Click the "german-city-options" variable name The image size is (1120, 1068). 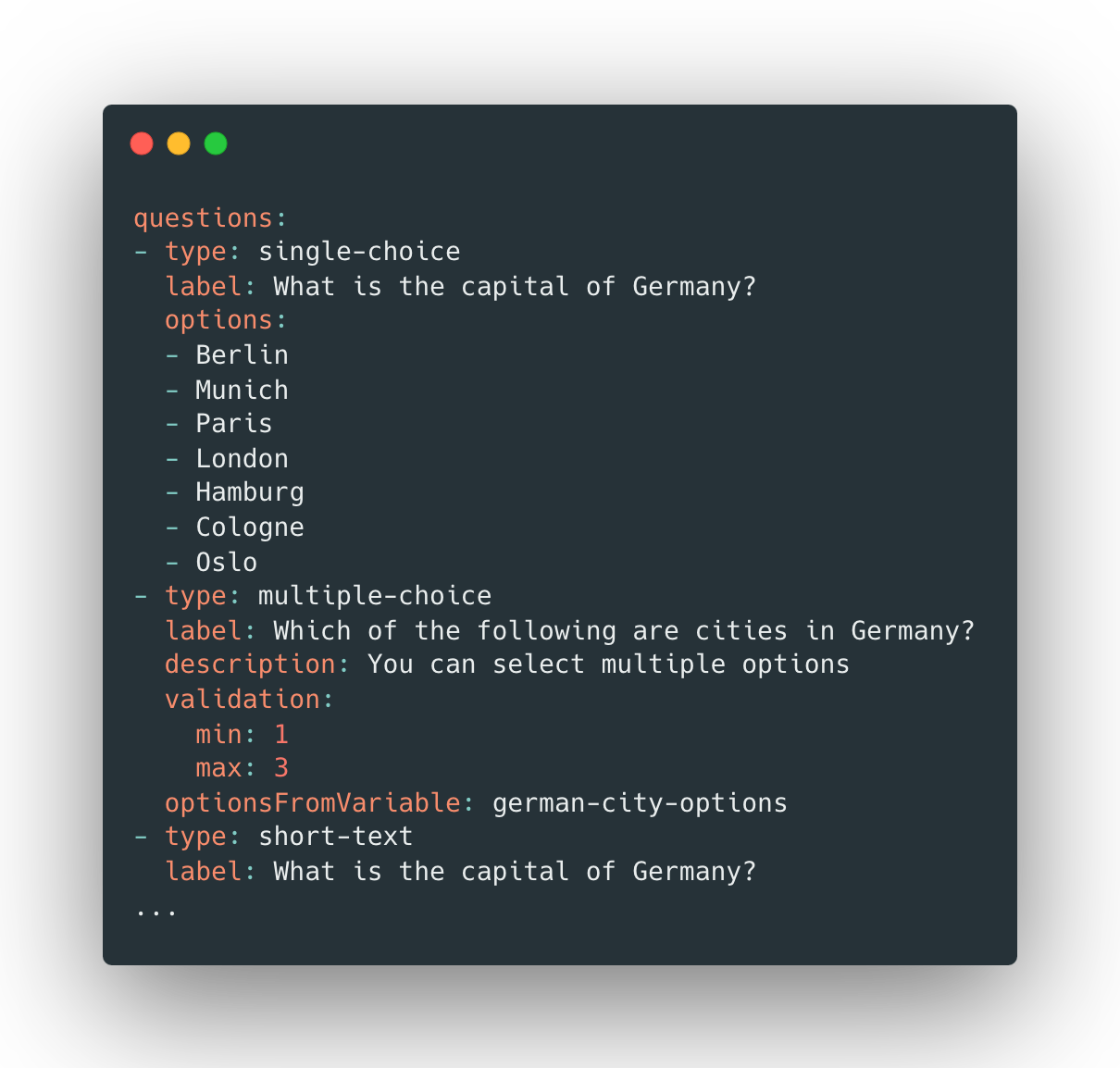(x=640, y=803)
